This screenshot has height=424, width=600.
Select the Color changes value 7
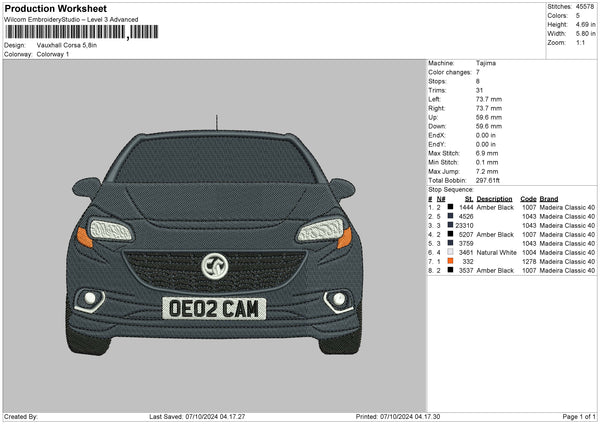coord(478,72)
